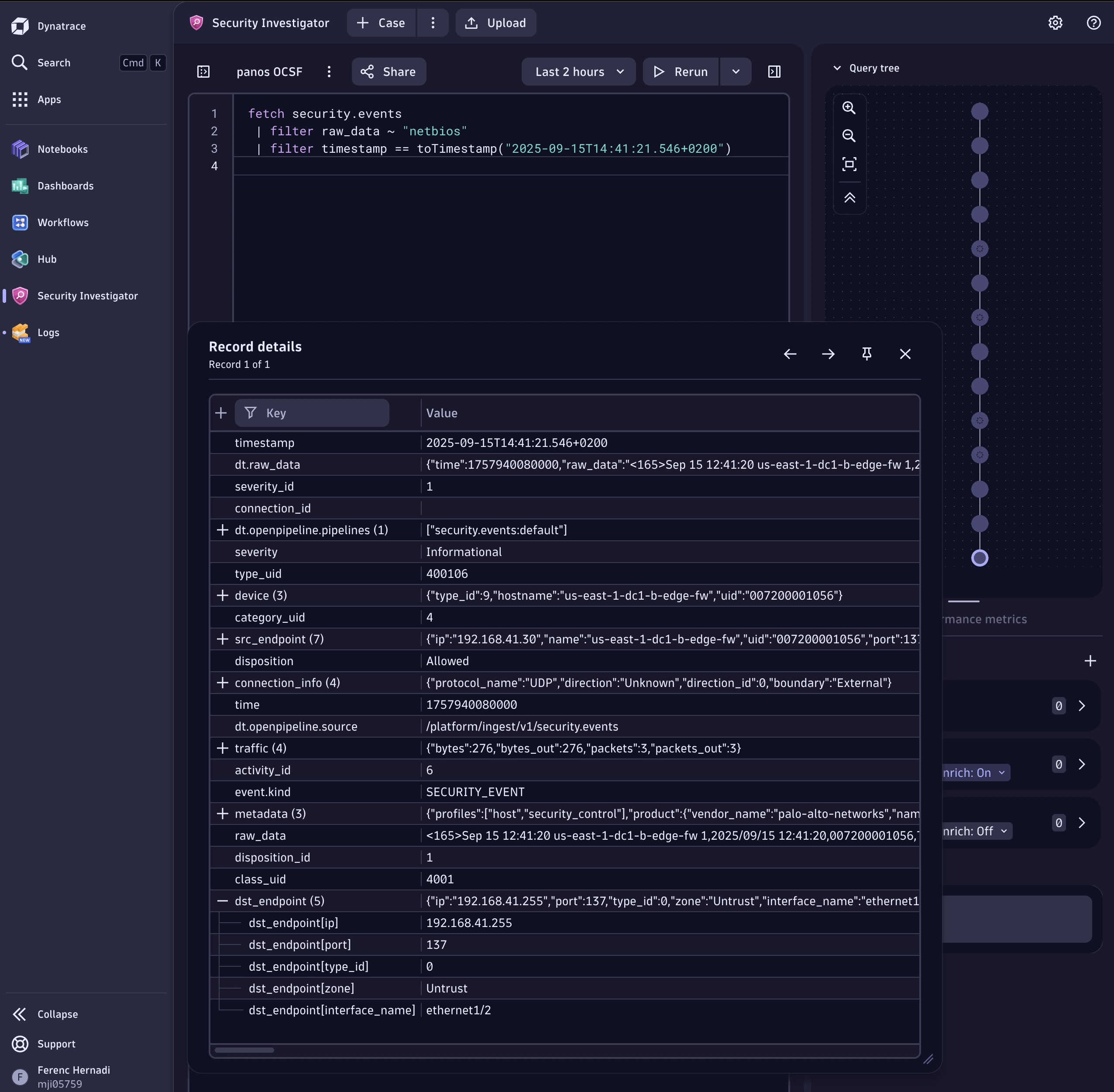Image resolution: width=1114 pixels, height=1092 pixels.
Task: Rerun the query
Action: (x=681, y=72)
